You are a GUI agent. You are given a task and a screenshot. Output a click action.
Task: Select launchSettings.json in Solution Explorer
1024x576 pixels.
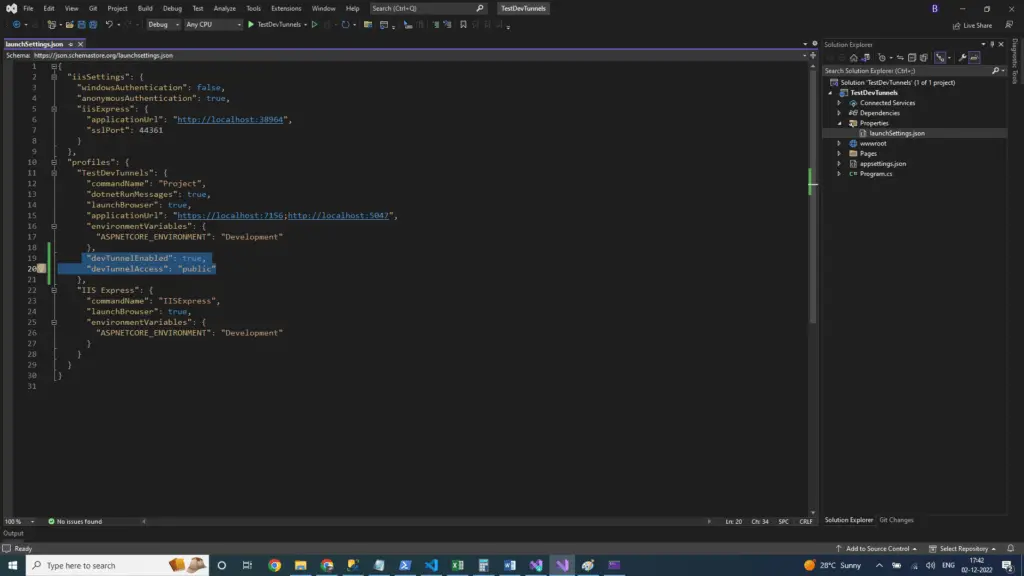897,133
